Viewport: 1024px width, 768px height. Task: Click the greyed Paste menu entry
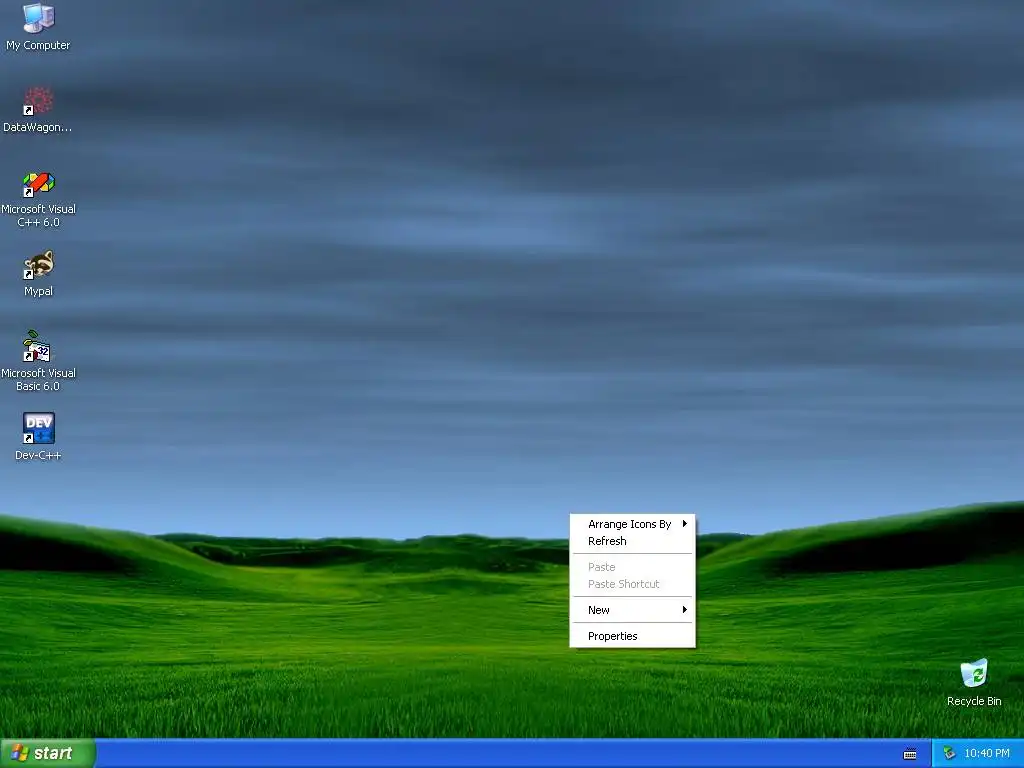pos(632,567)
